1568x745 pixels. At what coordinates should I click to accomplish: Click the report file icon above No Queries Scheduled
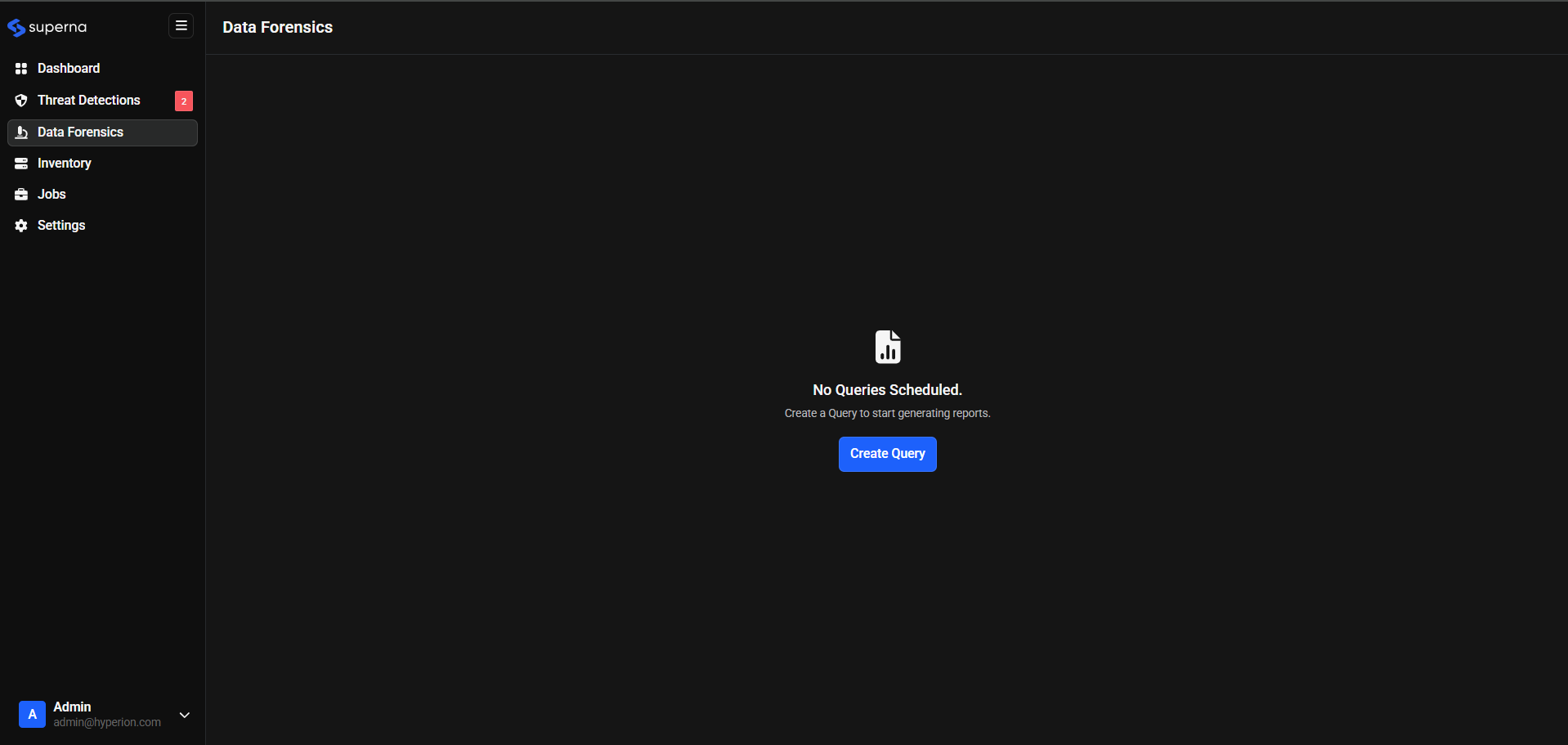(x=888, y=347)
